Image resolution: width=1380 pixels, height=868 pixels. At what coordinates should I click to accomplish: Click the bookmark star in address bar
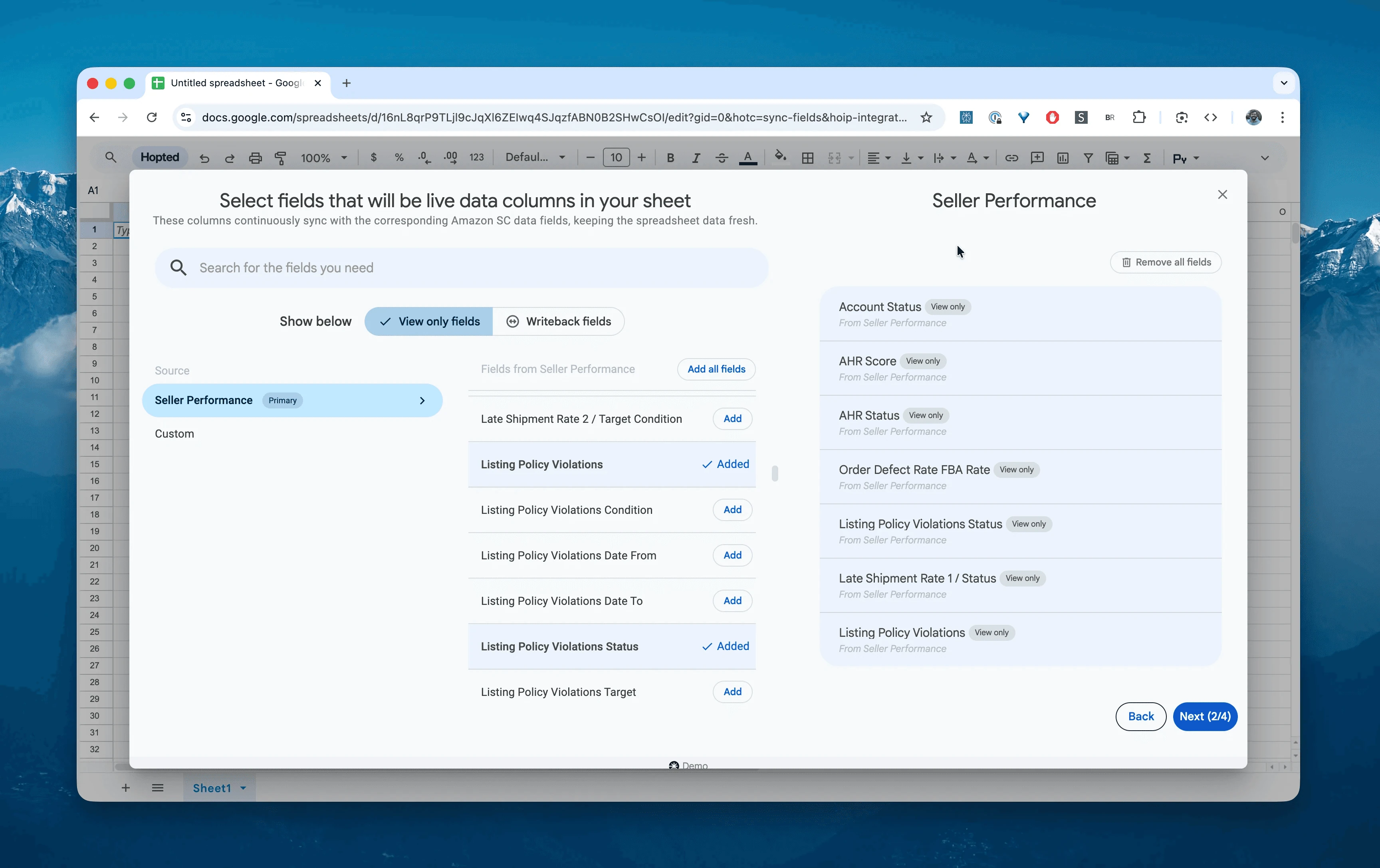click(926, 117)
